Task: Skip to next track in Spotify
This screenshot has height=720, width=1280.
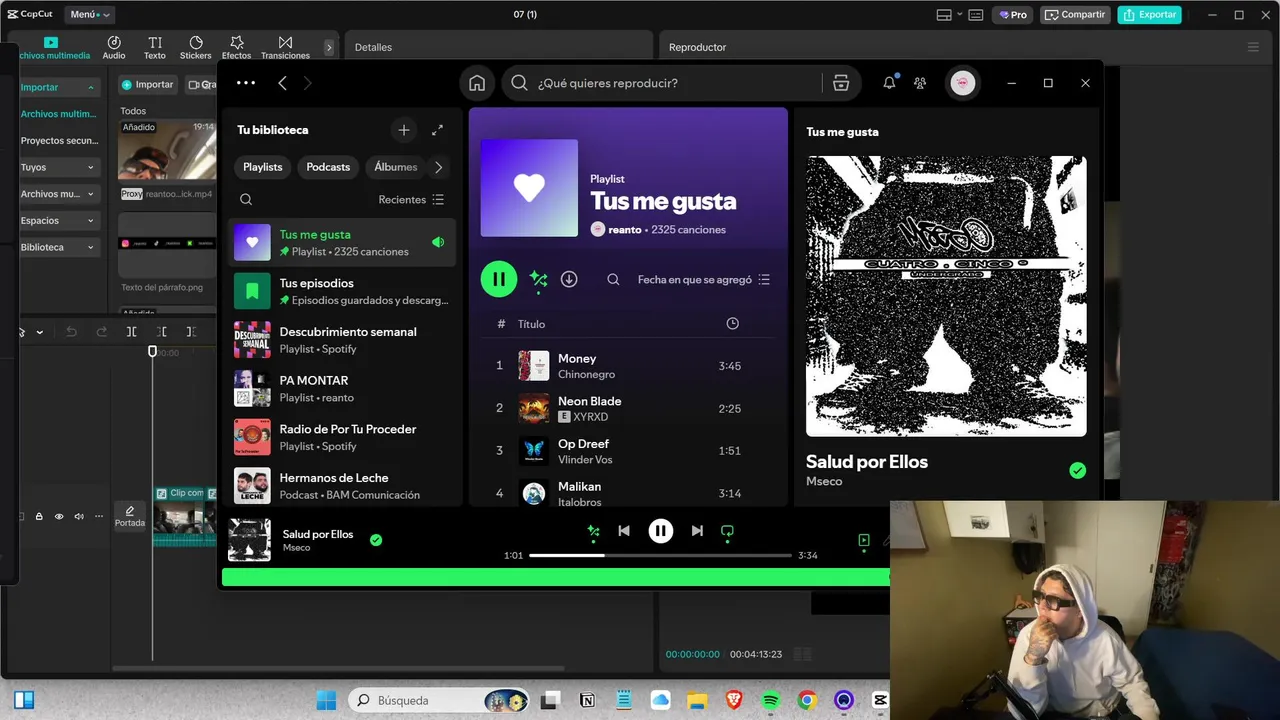Action: 697,531
